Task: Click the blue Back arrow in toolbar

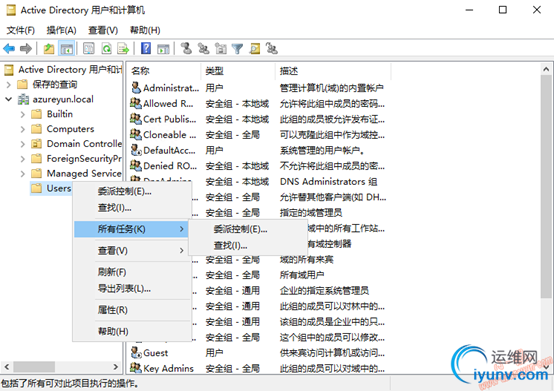Action: pyautogui.click(x=9, y=48)
